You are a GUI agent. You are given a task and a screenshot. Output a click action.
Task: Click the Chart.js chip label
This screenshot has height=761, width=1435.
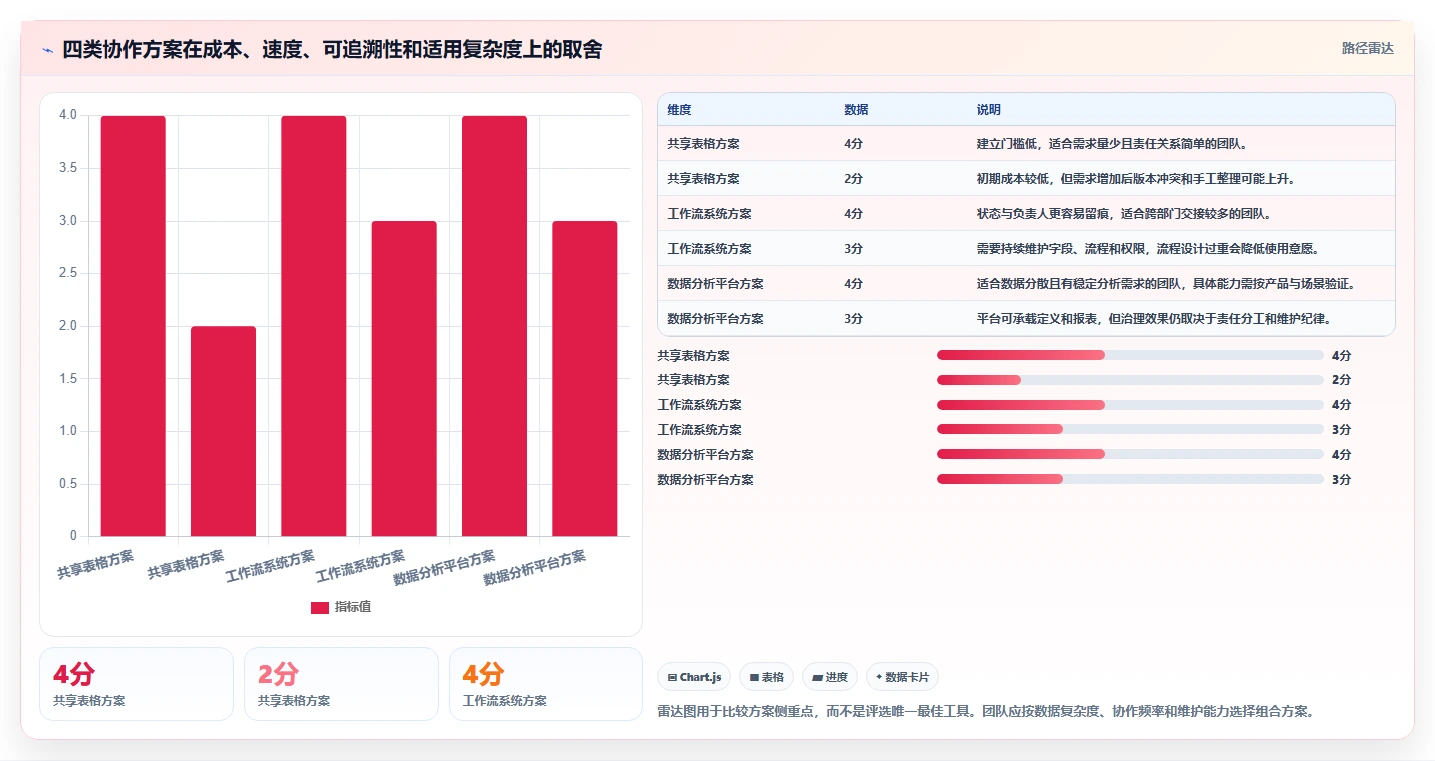click(701, 677)
